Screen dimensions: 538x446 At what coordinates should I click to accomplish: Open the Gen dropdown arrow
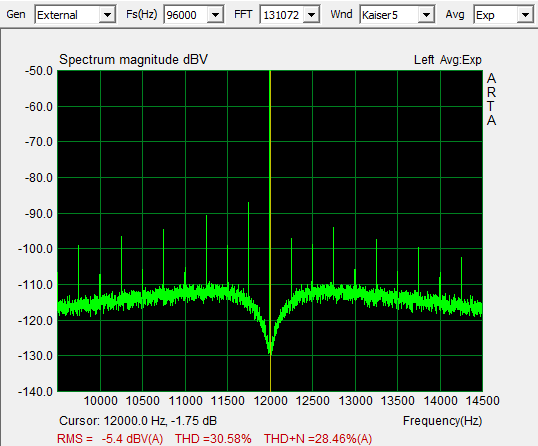(107, 15)
